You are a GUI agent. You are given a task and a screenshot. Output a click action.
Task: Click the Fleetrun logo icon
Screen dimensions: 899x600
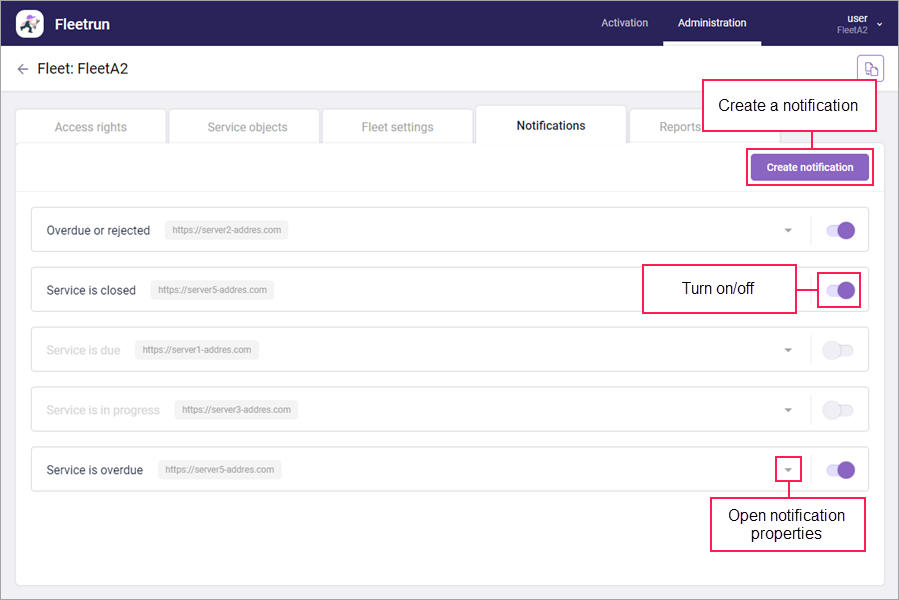29,24
